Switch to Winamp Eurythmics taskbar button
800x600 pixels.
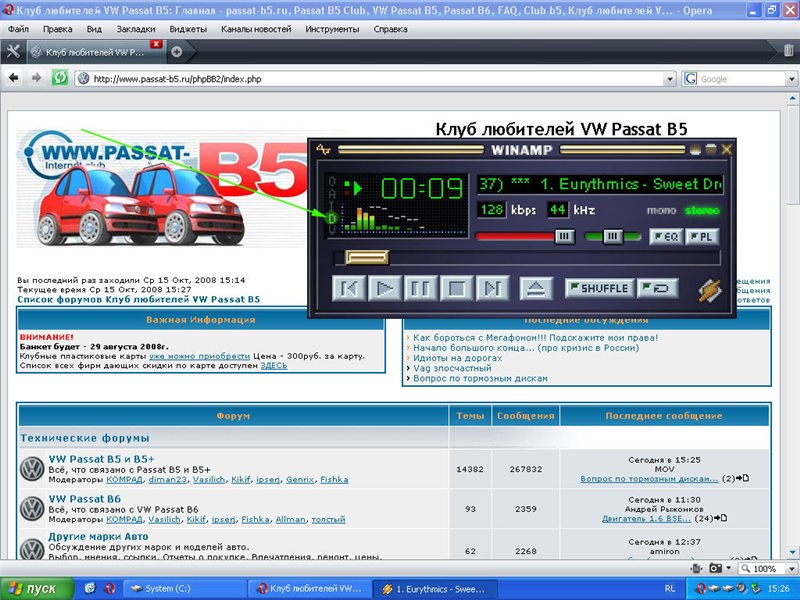click(434, 588)
